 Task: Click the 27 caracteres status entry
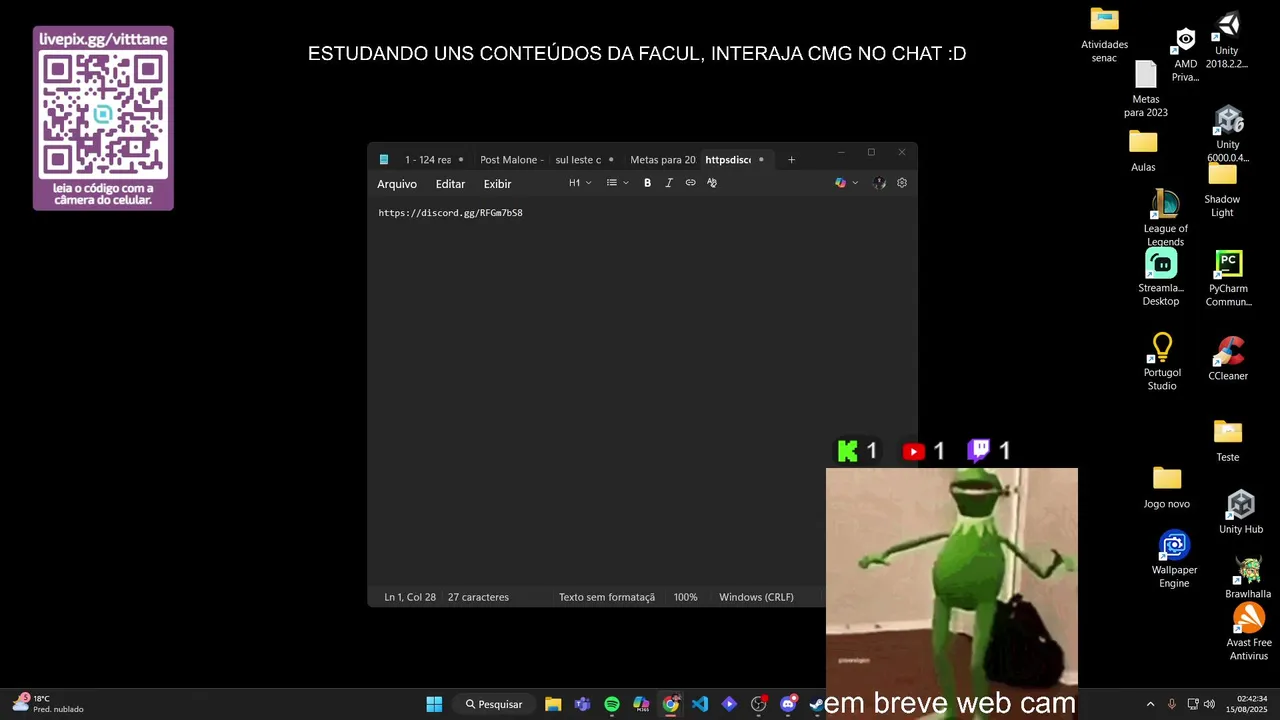(x=478, y=597)
